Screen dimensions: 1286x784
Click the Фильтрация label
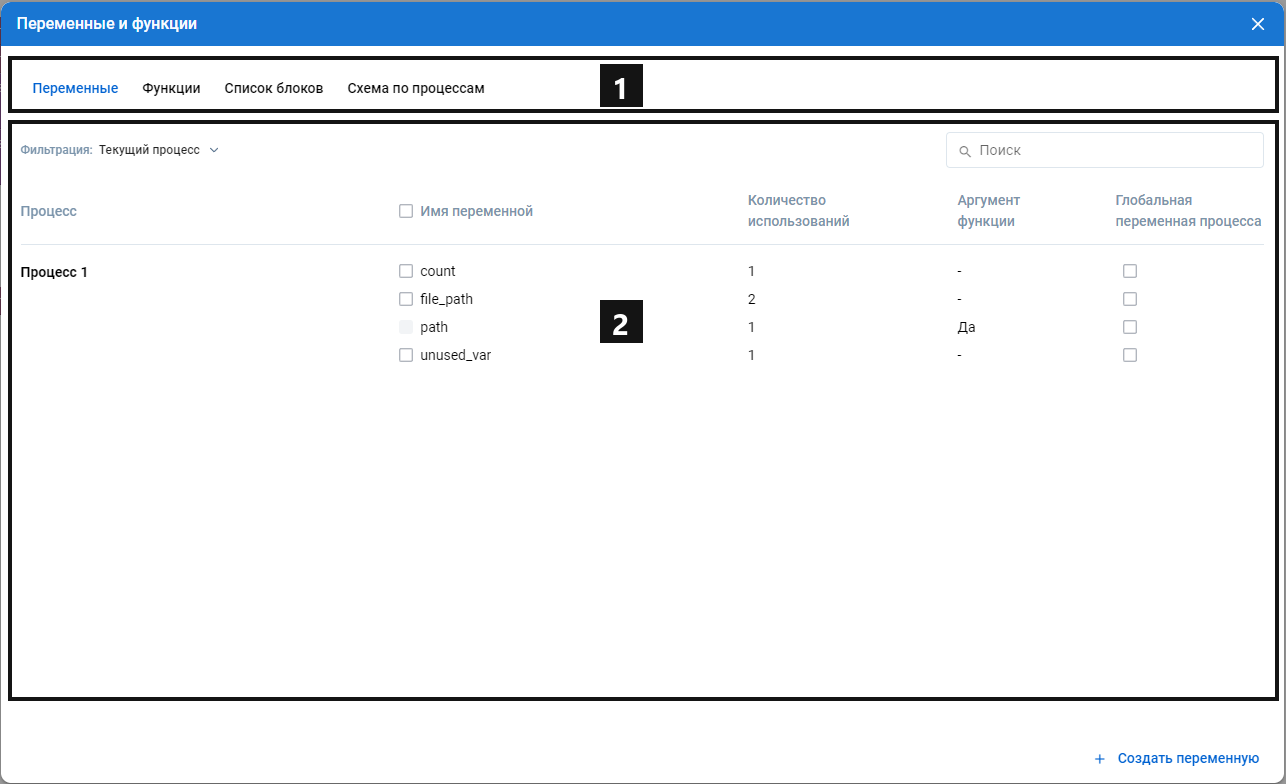(56, 150)
